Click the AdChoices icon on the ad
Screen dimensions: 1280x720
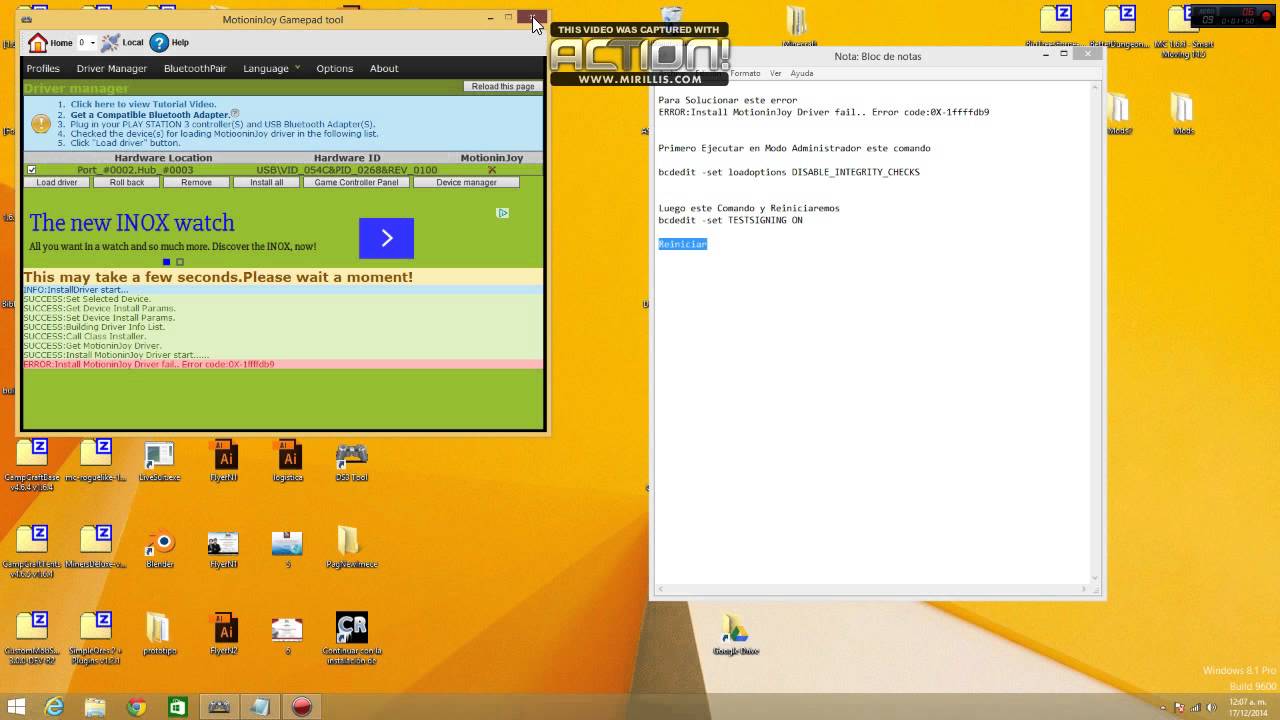pyautogui.click(x=502, y=213)
